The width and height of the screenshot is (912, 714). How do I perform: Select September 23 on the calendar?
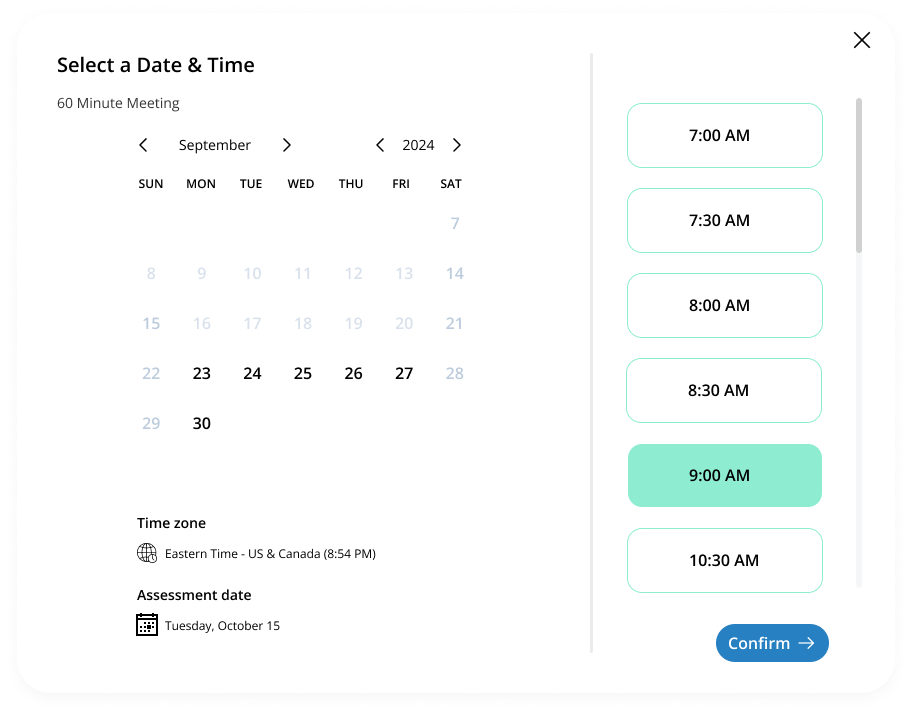tap(202, 373)
